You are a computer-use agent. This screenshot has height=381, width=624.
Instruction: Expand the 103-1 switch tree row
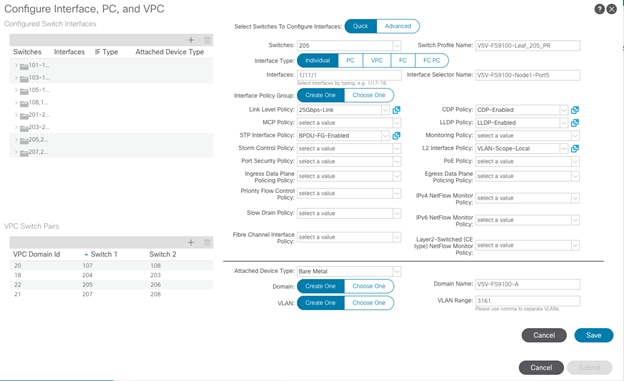coord(16,78)
